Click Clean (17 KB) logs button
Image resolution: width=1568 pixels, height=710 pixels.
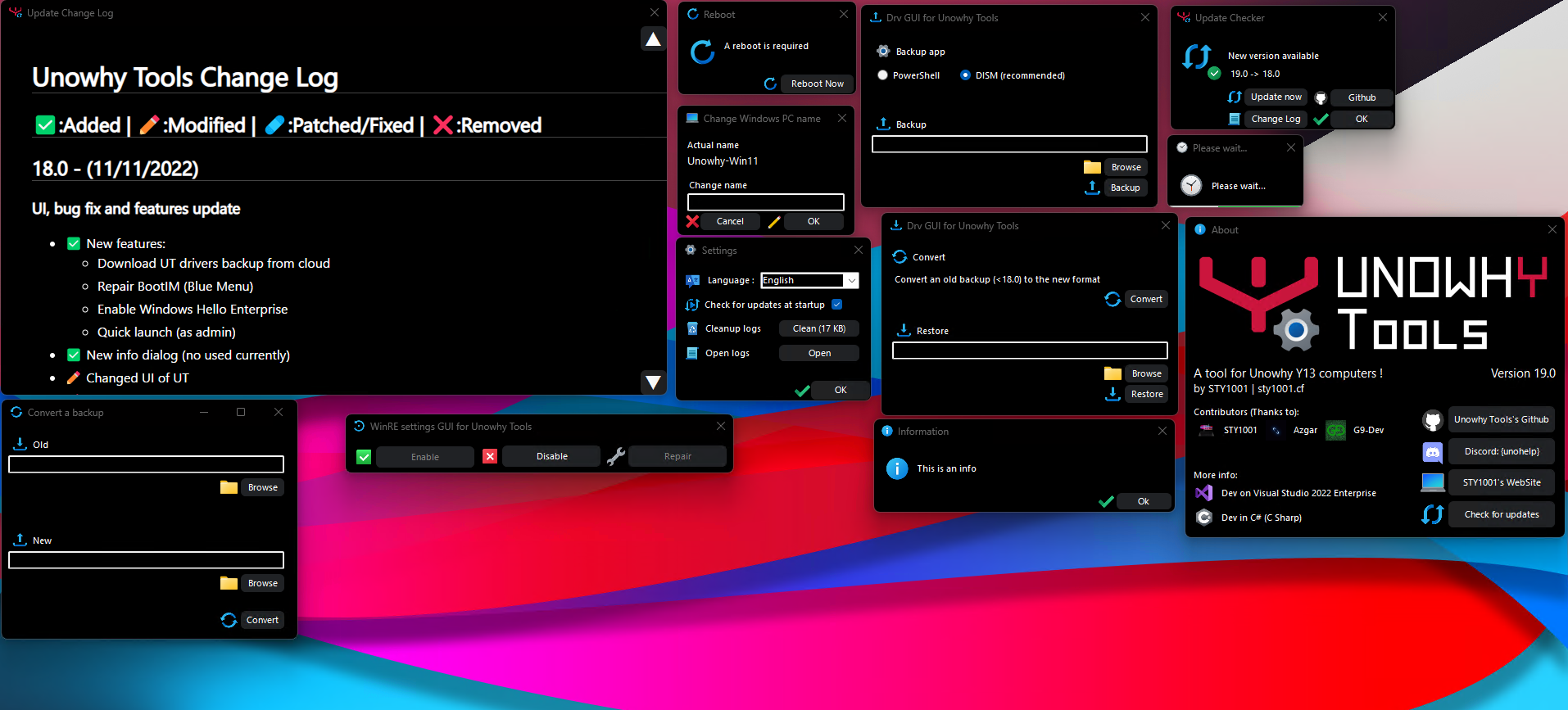[x=818, y=328]
